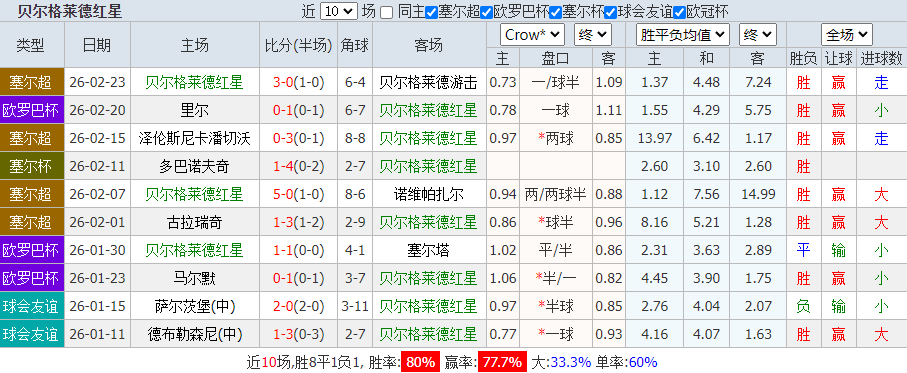Open the 终 dropdown next to 胜平负均值

[x=758, y=35]
